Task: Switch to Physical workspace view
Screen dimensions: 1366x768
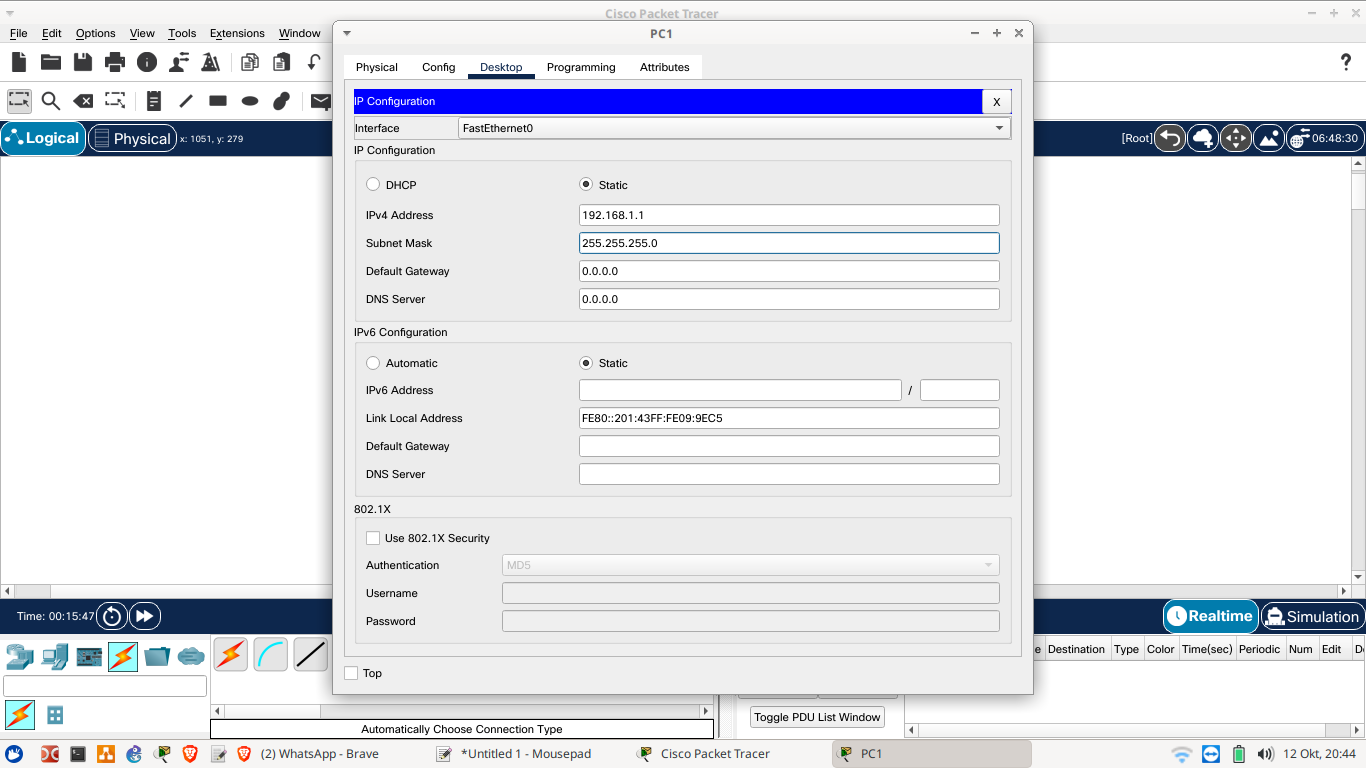Action: [133, 139]
